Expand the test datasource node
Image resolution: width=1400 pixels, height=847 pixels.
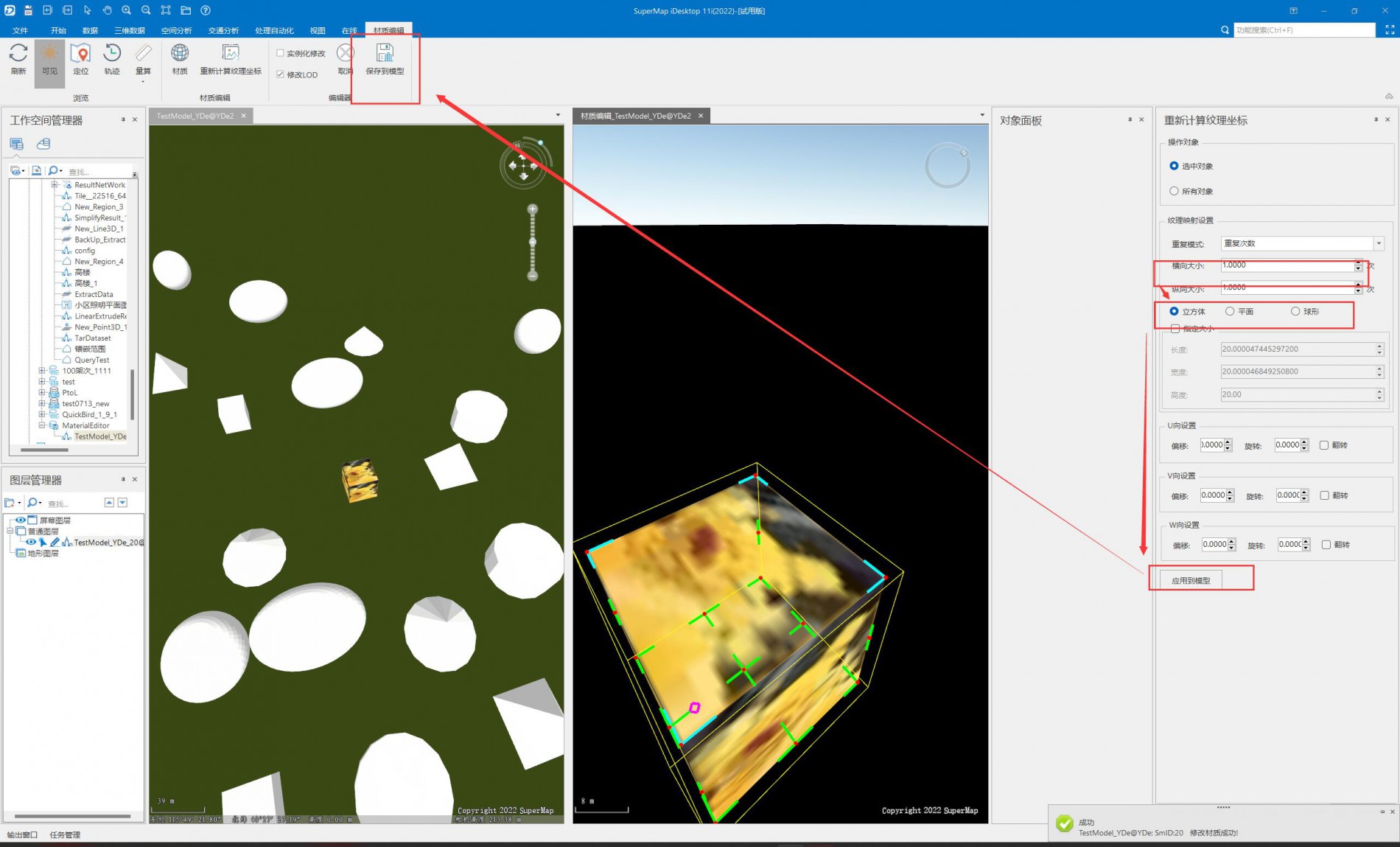point(42,382)
